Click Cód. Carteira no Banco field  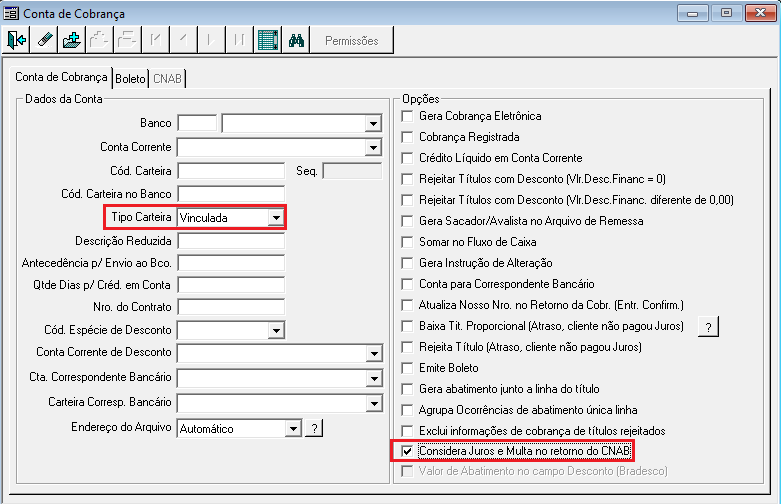(x=231, y=194)
